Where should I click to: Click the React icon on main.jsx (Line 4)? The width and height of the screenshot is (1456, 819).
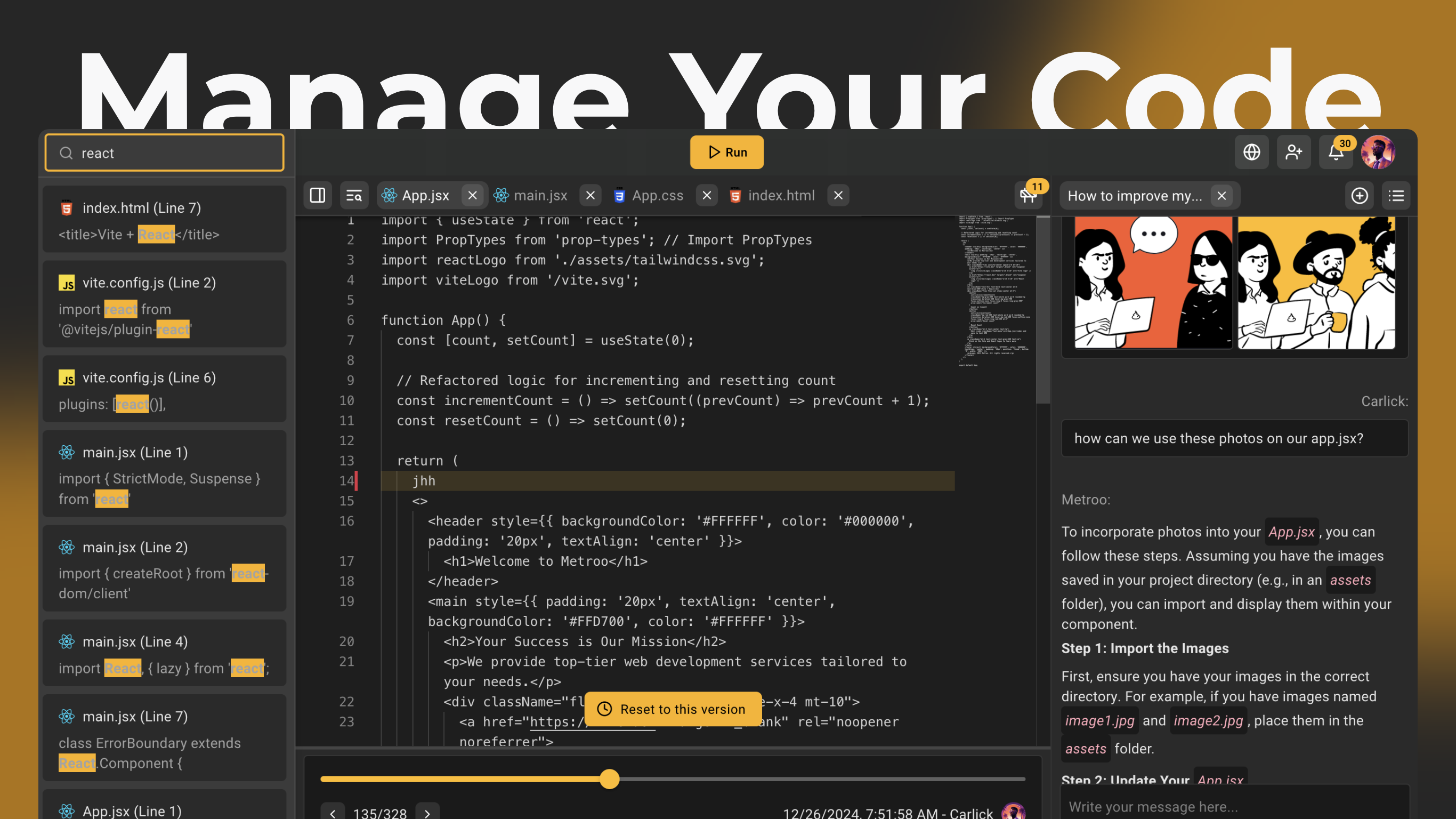point(67,641)
